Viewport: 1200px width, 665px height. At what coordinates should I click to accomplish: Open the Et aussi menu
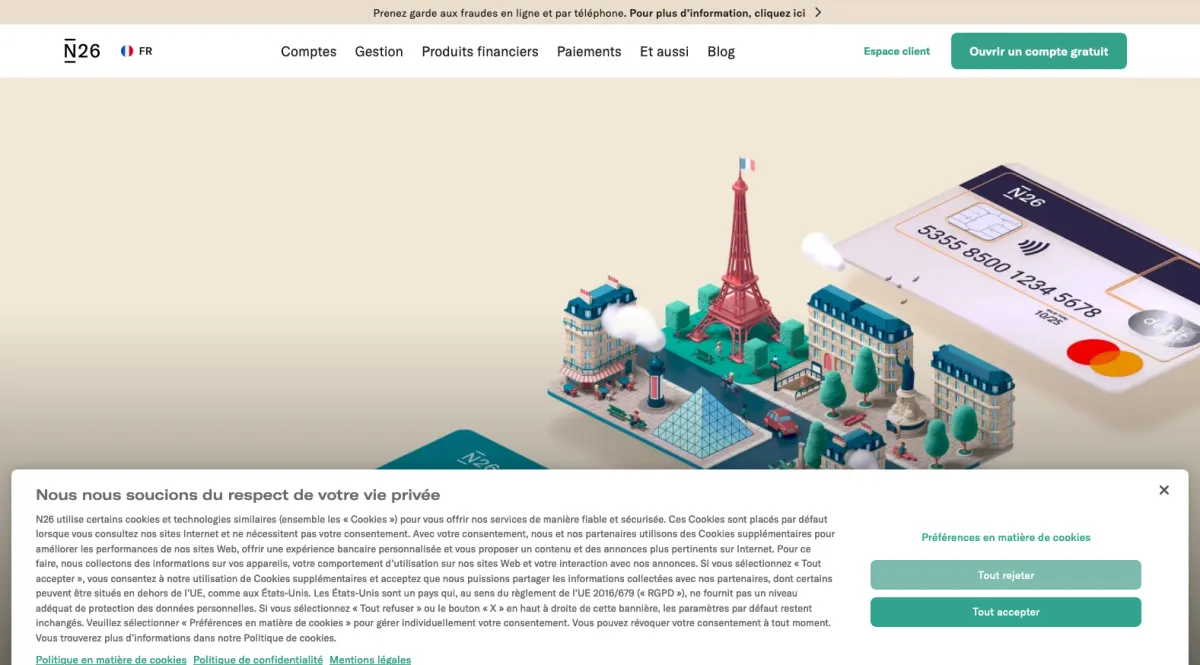click(x=664, y=51)
